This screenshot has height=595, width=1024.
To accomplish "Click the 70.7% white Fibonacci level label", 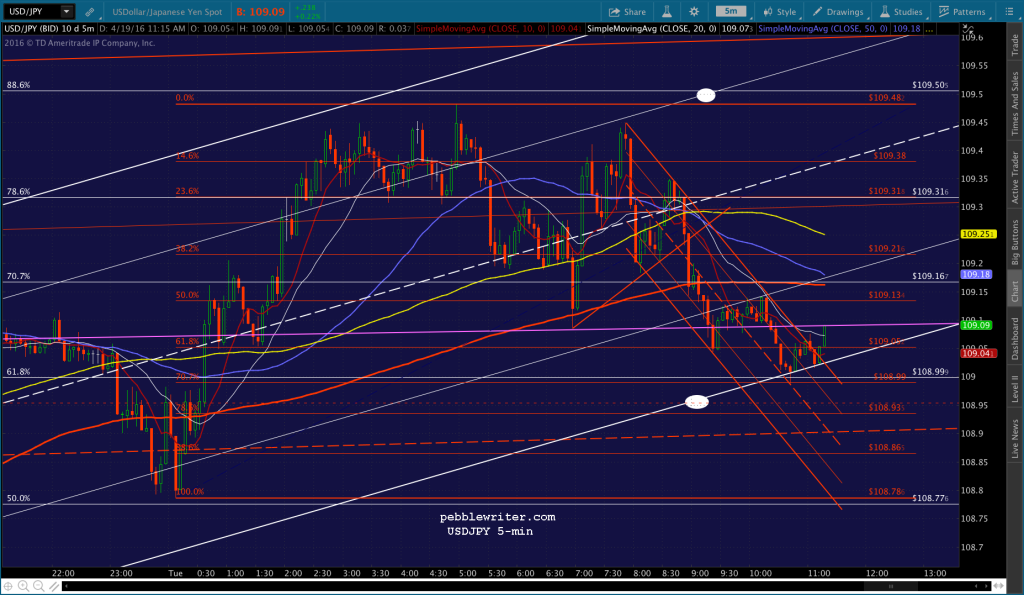I will pos(18,276).
